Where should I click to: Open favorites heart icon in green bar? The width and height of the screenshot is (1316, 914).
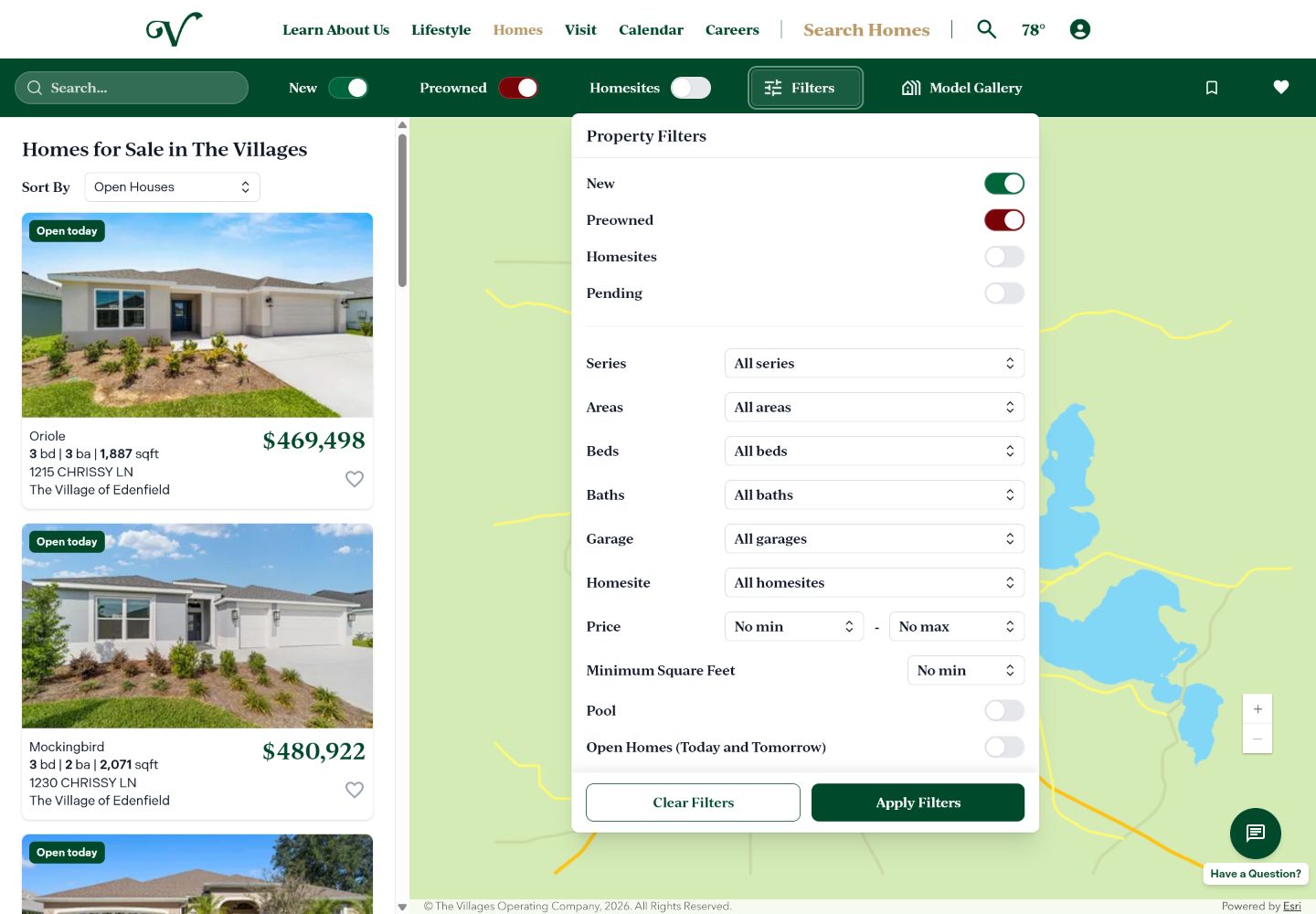click(x=1281, y=87)
